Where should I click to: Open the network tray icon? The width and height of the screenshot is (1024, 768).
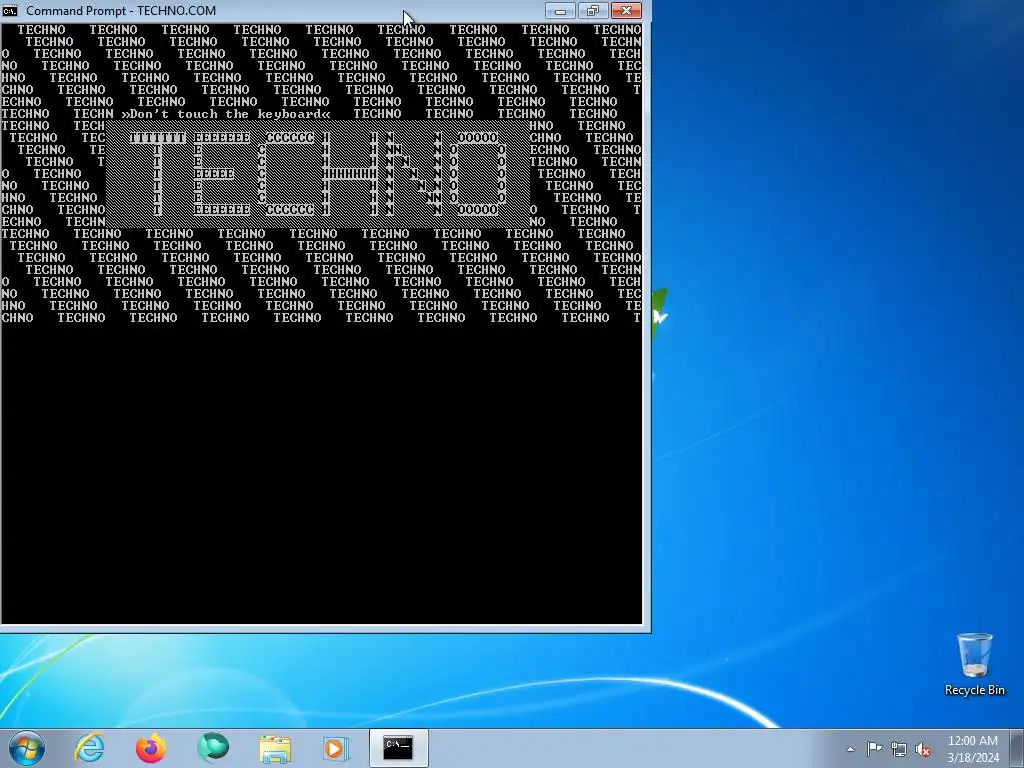coord(899,749)
